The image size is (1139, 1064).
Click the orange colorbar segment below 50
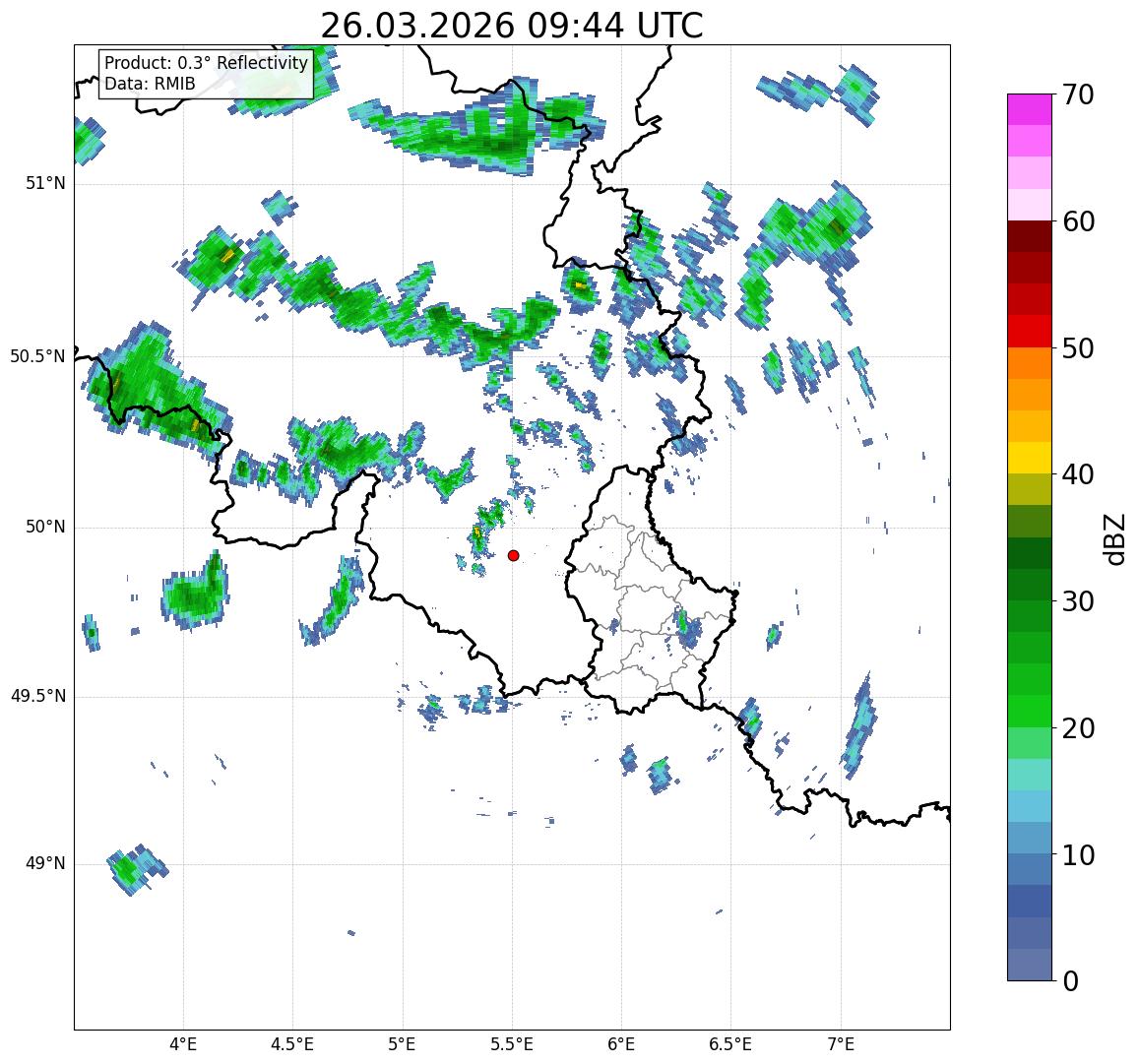coord(1030,363)
